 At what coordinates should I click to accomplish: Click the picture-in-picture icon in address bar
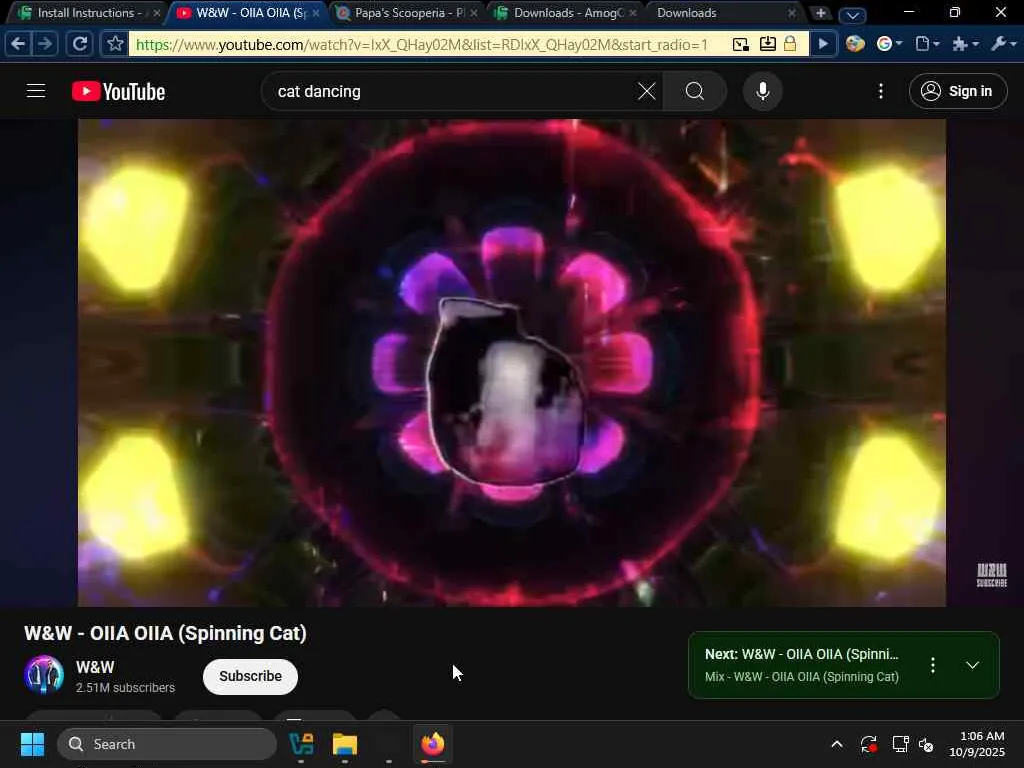tap(741, 44)
